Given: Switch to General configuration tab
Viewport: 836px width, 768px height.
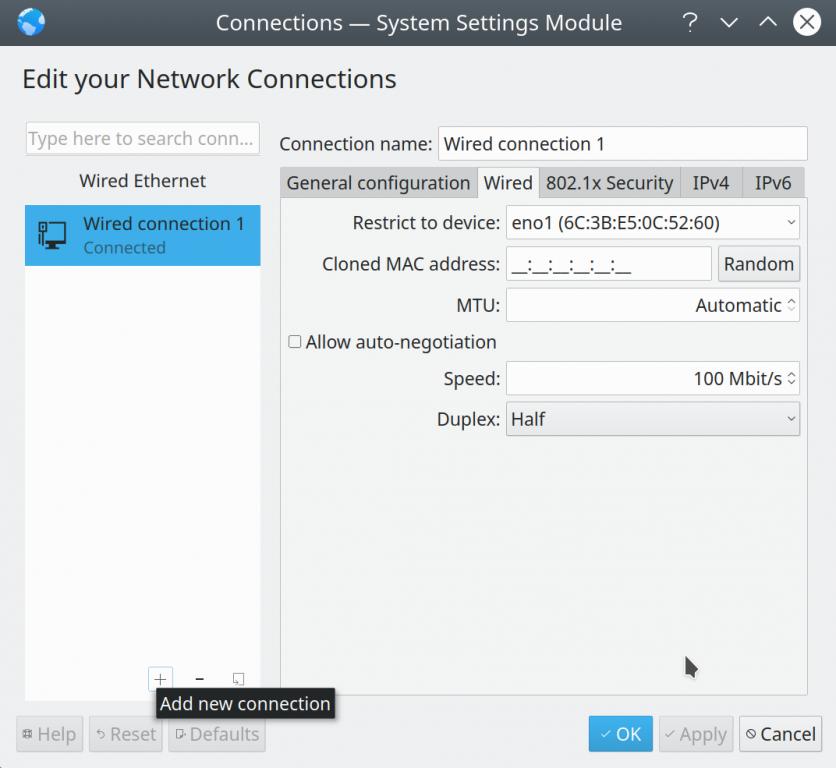Looking at the screenshot, I should pyautogui.click(x=378, y=183).
